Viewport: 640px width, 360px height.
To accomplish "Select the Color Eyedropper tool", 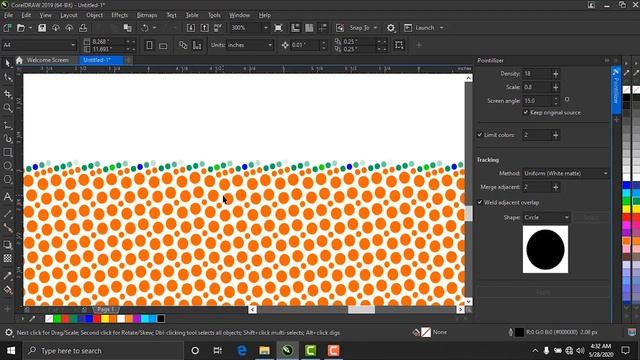I will (7, 276).
